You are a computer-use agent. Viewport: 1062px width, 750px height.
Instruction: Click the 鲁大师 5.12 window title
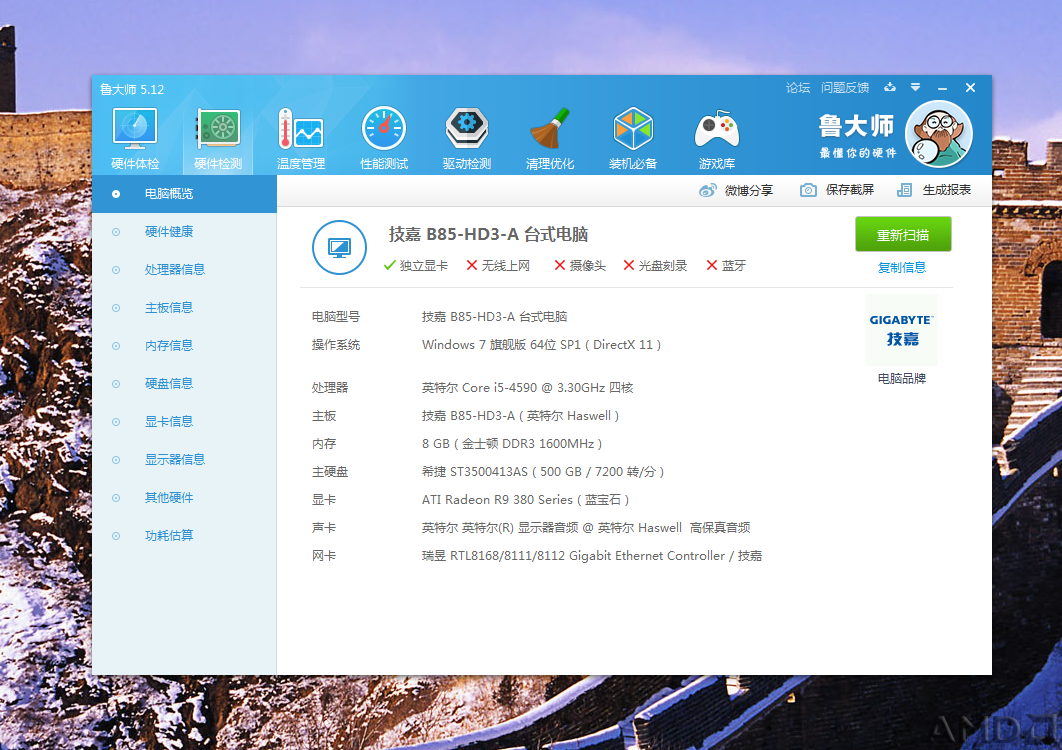[x=132, y=89]
